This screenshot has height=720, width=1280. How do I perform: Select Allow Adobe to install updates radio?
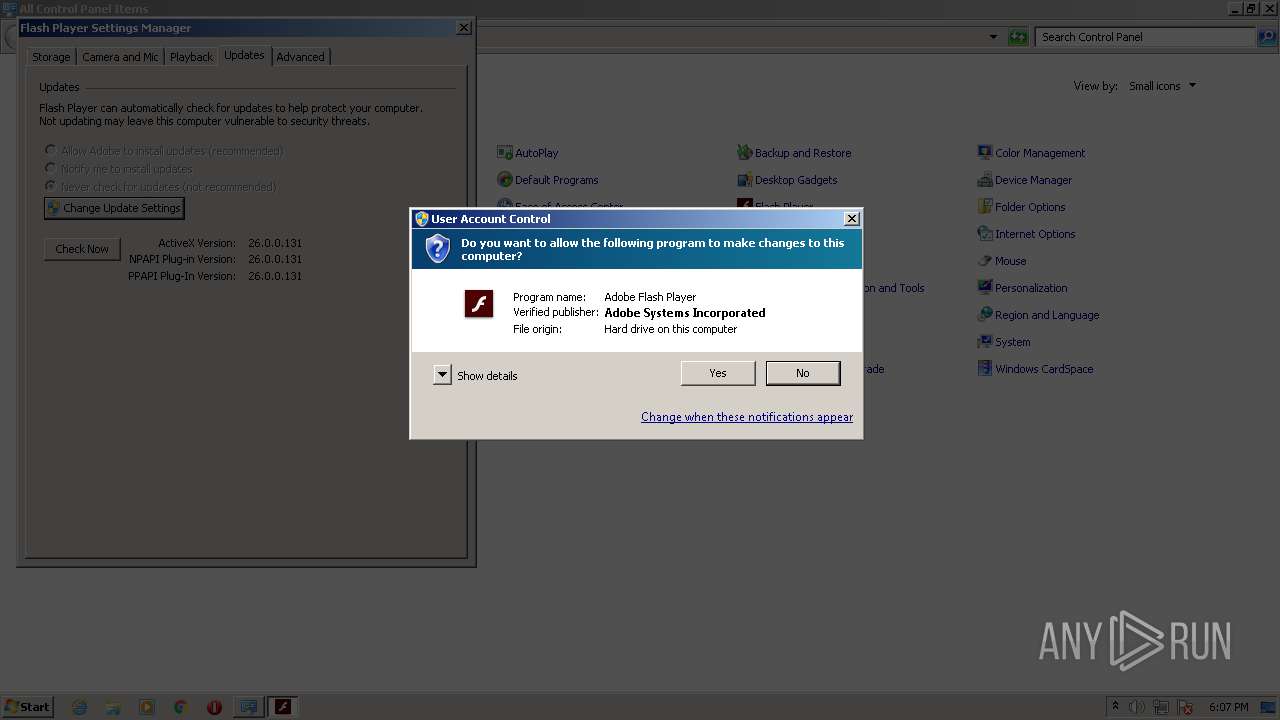tap(50, 151)
